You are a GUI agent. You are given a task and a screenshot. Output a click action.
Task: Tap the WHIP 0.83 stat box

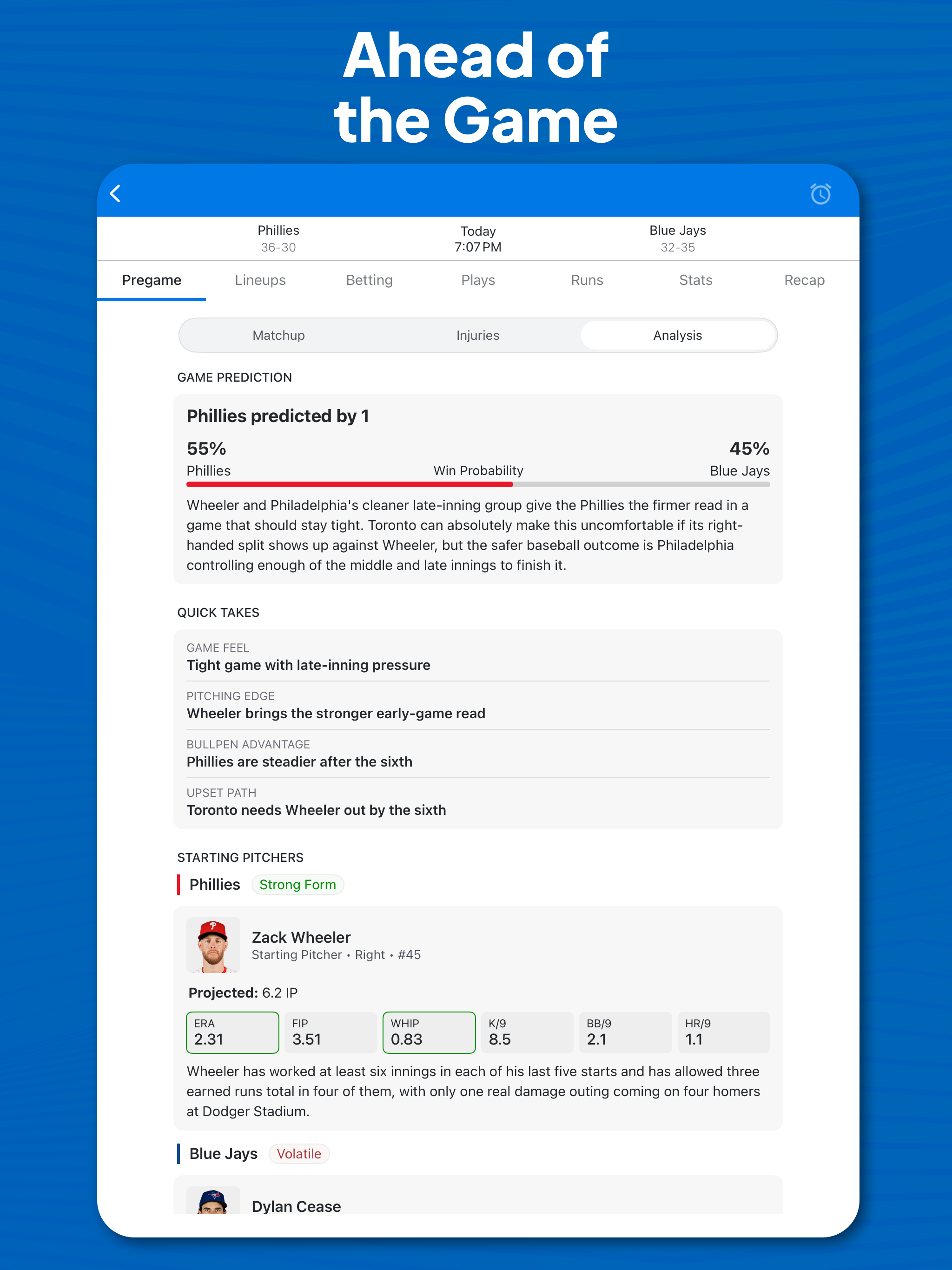(x=430, y=1032)
